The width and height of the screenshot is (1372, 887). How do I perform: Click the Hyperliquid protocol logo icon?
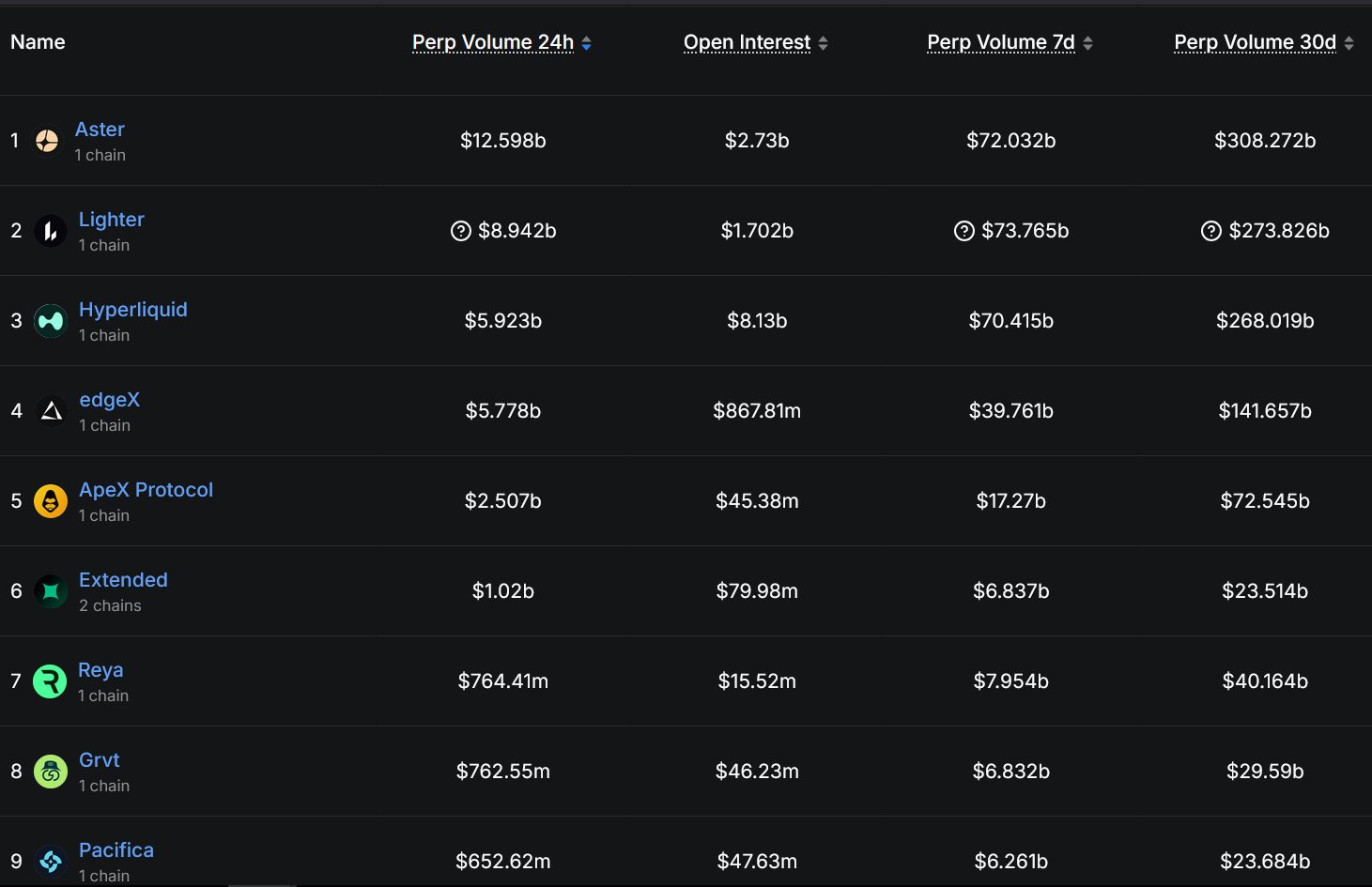coord(51,321)
